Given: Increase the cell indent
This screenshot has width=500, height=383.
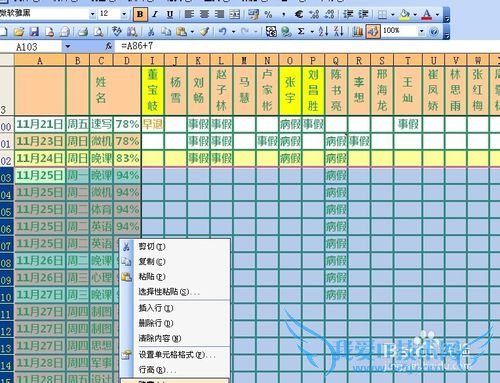Looking at the screenshot, I should (x=363, y=14).
